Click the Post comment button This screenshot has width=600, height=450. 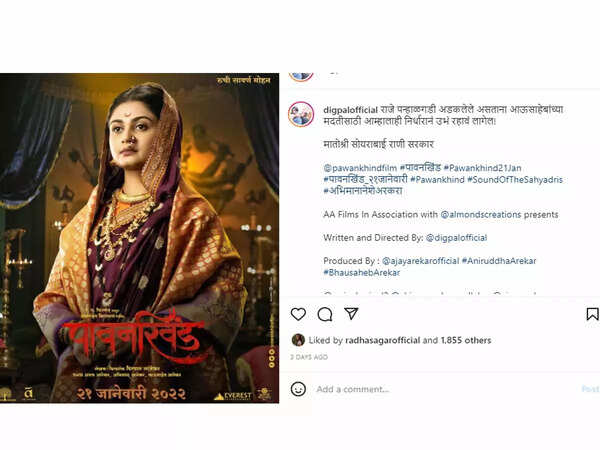[590, 389]
